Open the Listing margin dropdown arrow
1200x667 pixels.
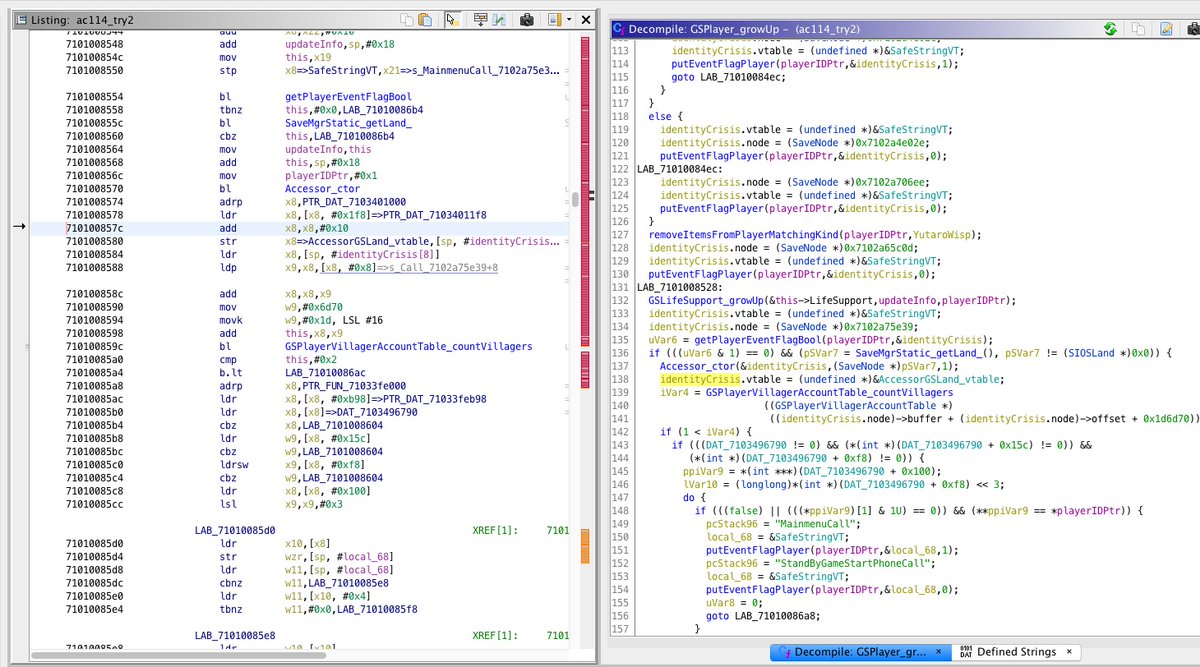tap(568, 19)
